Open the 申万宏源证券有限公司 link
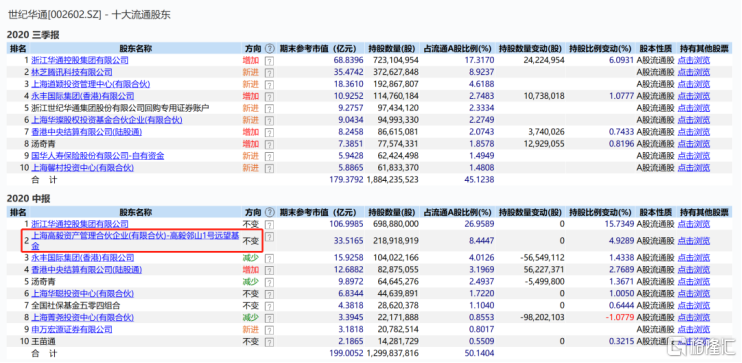The width and height of the screenshot is (742, 363). 72,328
